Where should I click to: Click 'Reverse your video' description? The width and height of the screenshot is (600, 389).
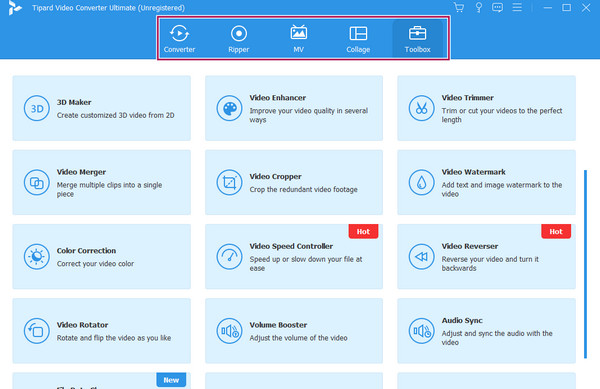pyautogui.click(x=490, y=264)
